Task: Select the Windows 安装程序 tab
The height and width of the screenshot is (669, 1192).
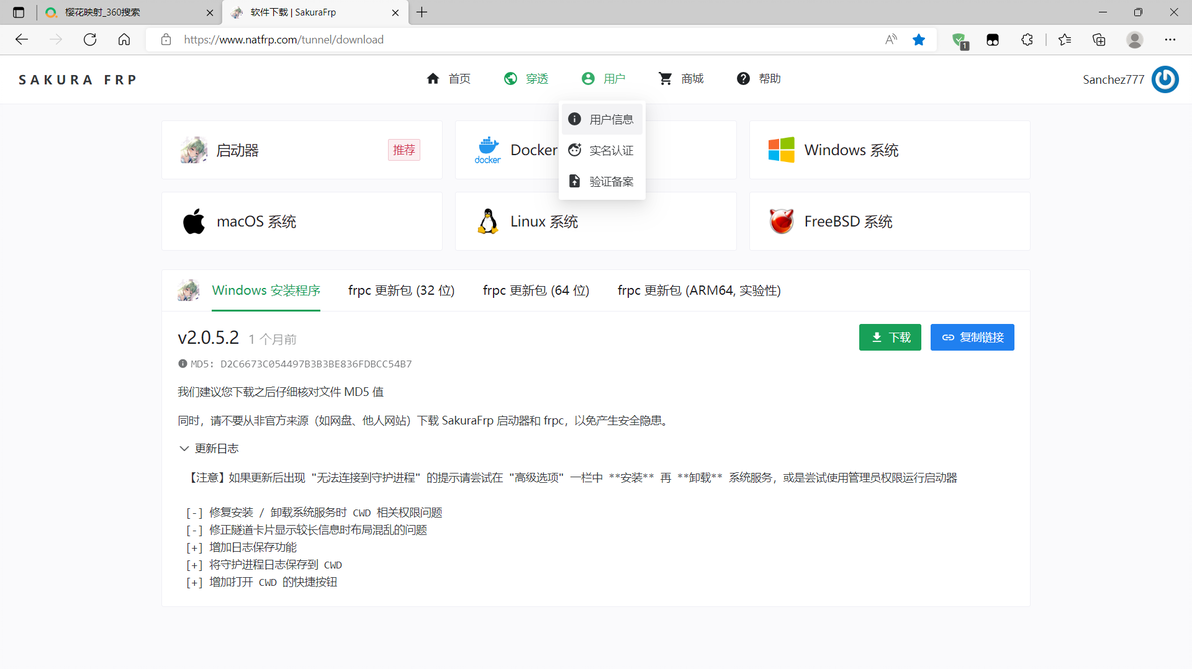Action: pyautogui.click(x=265, y=290)
